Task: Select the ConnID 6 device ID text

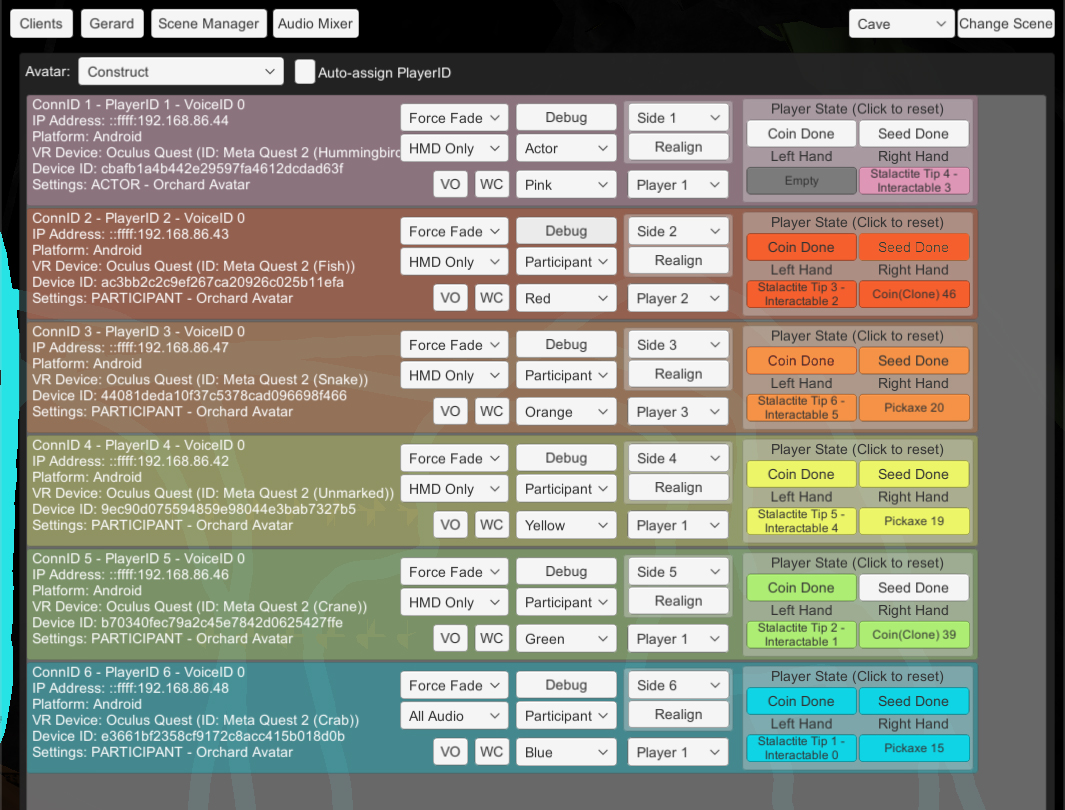Action: (x=189, y=735)
